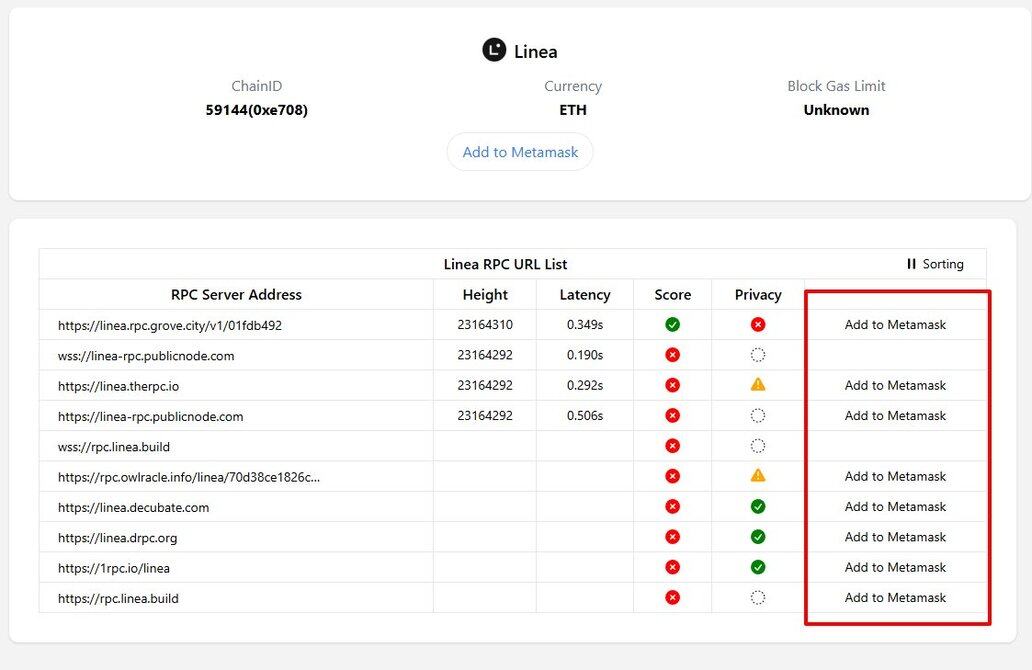Click the Privacy icon for https://rpc.linea.build
The height and width of the screenshot is (670, 1032).
[758, 597]
